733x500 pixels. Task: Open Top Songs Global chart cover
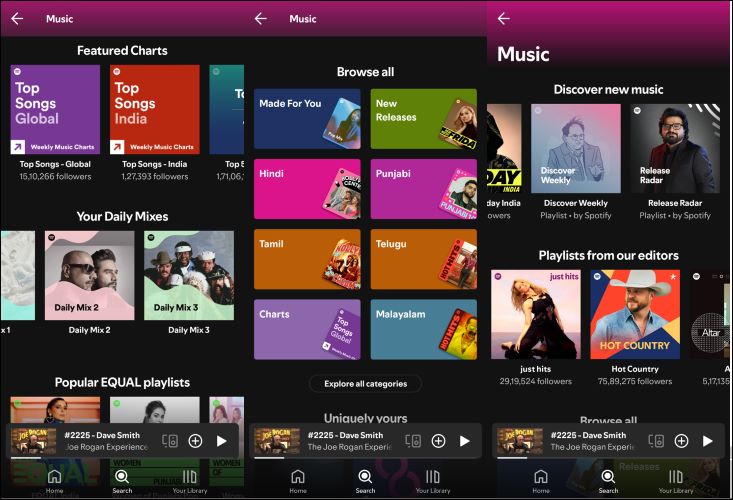coord(55,109)
